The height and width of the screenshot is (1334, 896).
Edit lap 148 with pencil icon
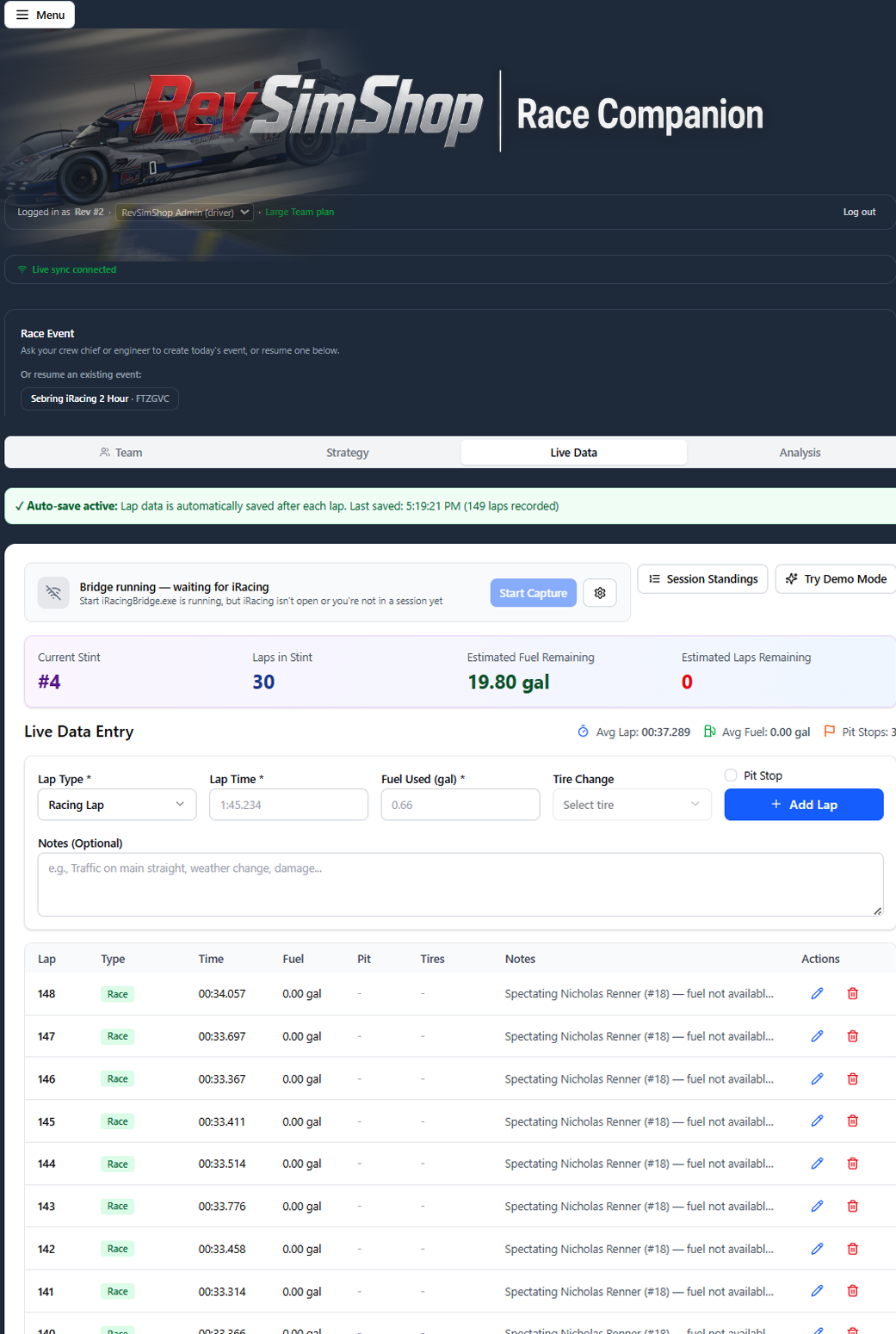click(817, 993)
